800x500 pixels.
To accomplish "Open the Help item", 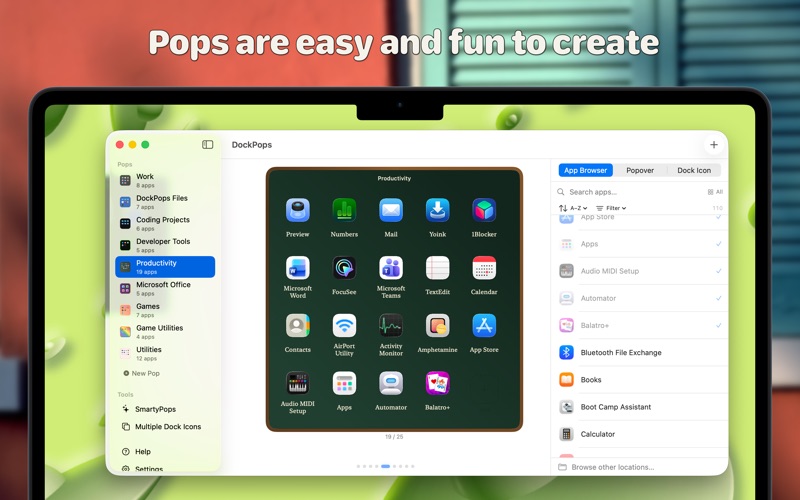I will click(x=136, y=452).
